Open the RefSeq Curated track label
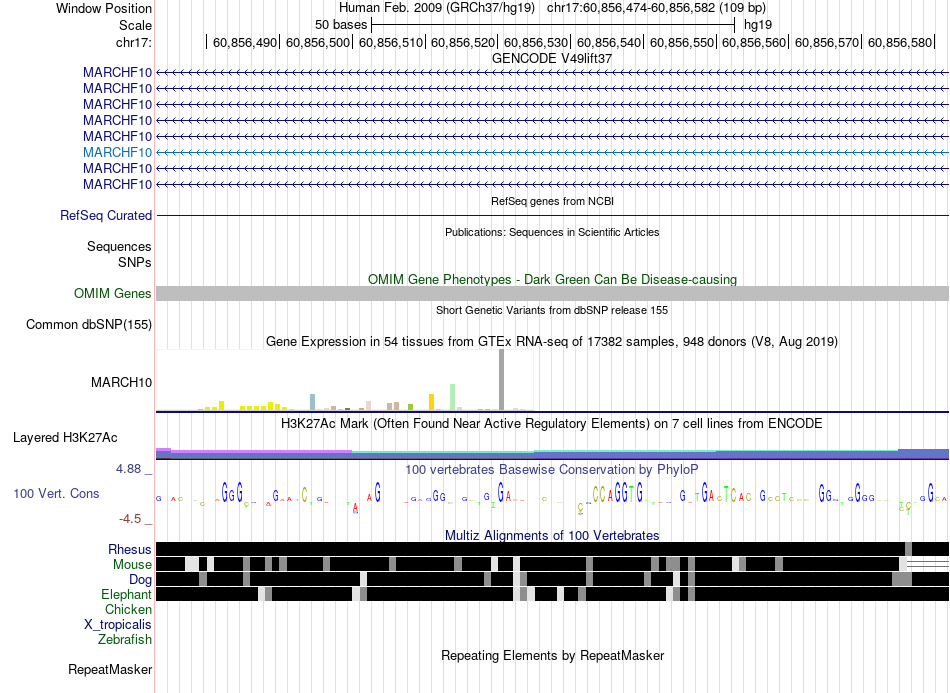The height and width of the screenshot is (693, 950). 106,216
